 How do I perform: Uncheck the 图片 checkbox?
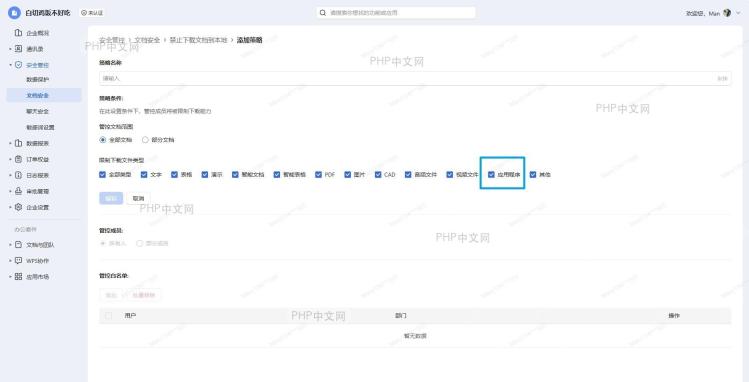pyautogui.click(x=347, y=175)
